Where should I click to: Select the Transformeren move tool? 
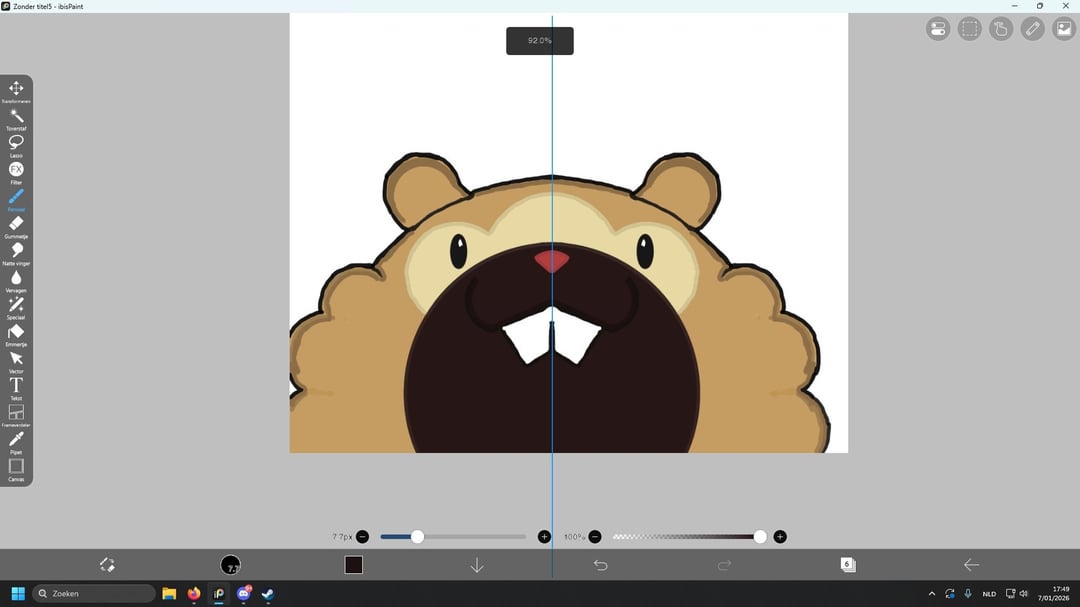tap(16, 89)
